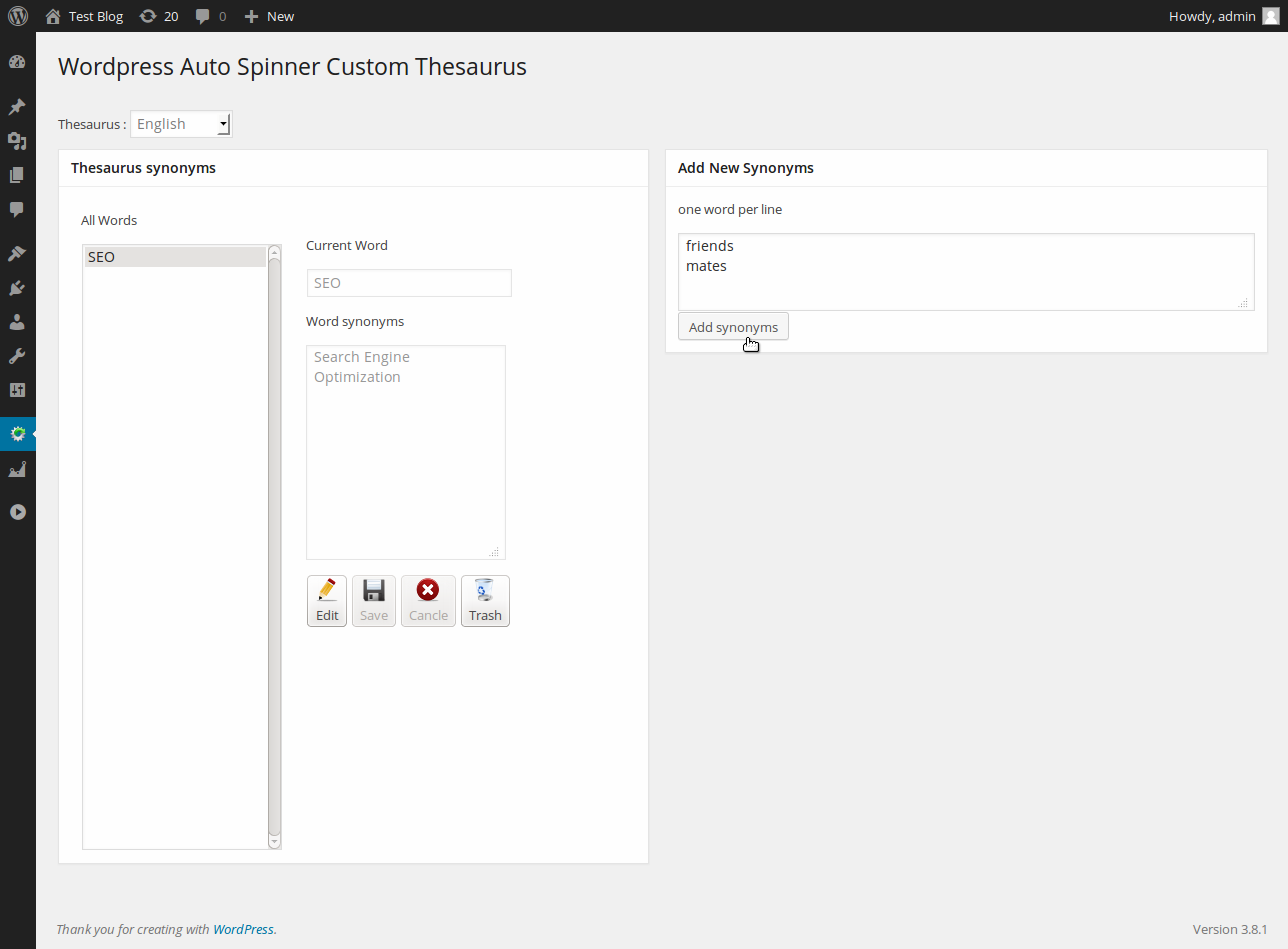The height and width of the screenshot is (949, 1288).
Task: Open Appearance via the brush icon
Action: (x=17, y=254)
